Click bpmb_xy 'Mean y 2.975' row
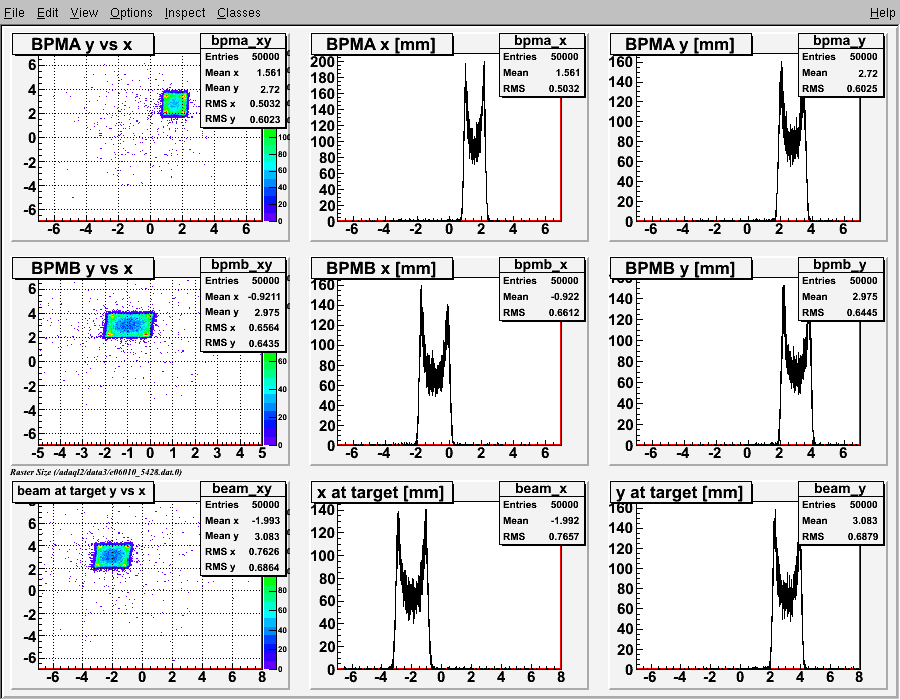 [243, 312]
